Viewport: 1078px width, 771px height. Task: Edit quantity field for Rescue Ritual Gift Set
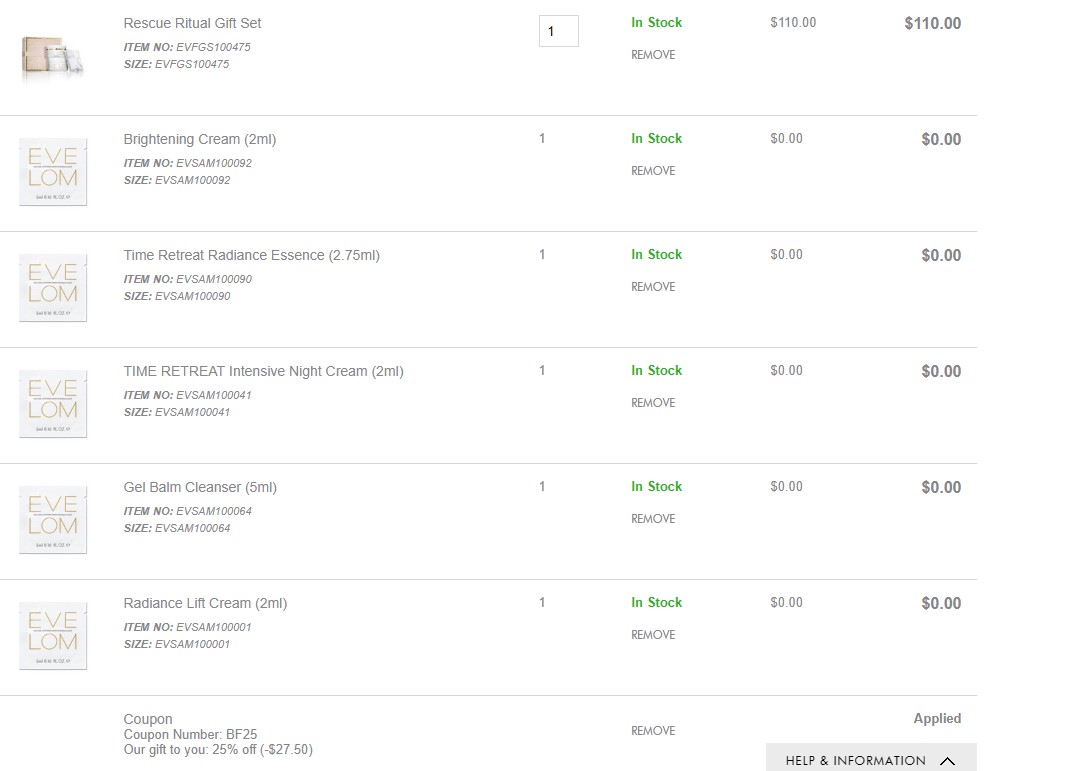[x=558, y=31]
